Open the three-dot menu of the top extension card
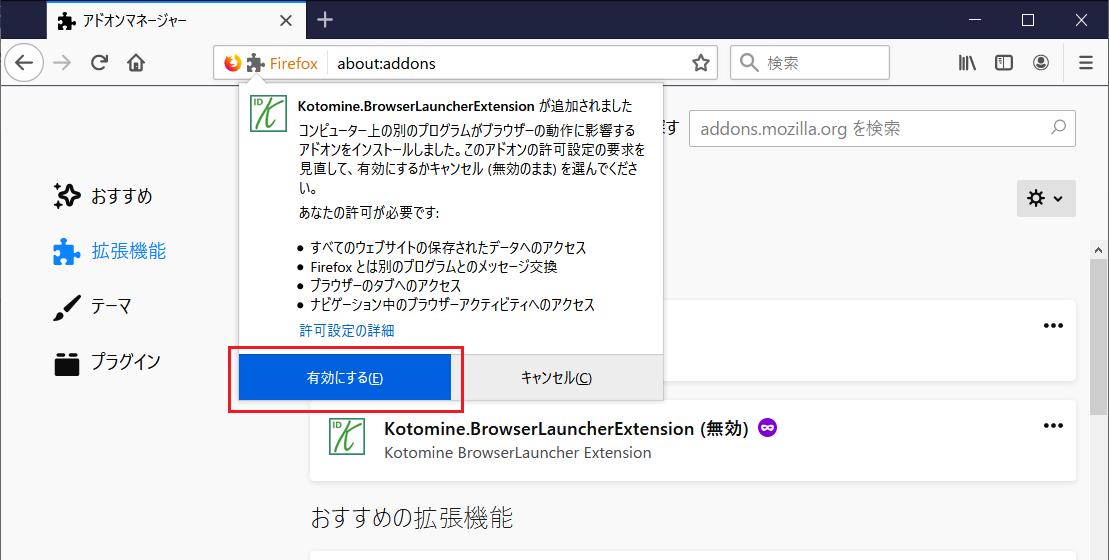This screenshot has width=1109, height=560. [x=1053, y=325]
